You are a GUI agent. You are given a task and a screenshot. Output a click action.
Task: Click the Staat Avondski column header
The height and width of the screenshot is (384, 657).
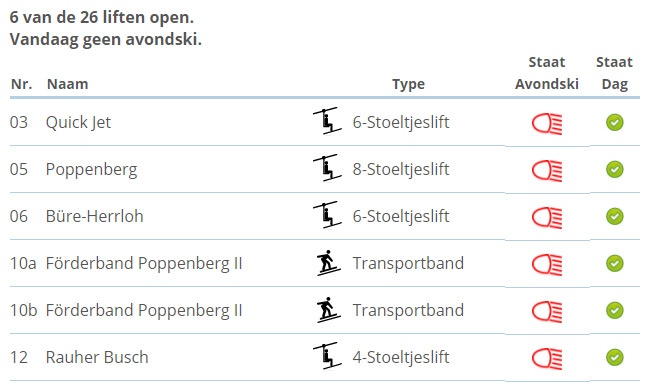pyautogui.click(x=547, y=73)
